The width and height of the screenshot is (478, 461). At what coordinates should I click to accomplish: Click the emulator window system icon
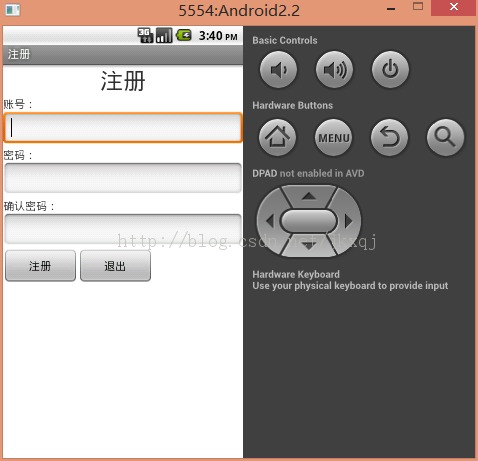click(13, 10)
